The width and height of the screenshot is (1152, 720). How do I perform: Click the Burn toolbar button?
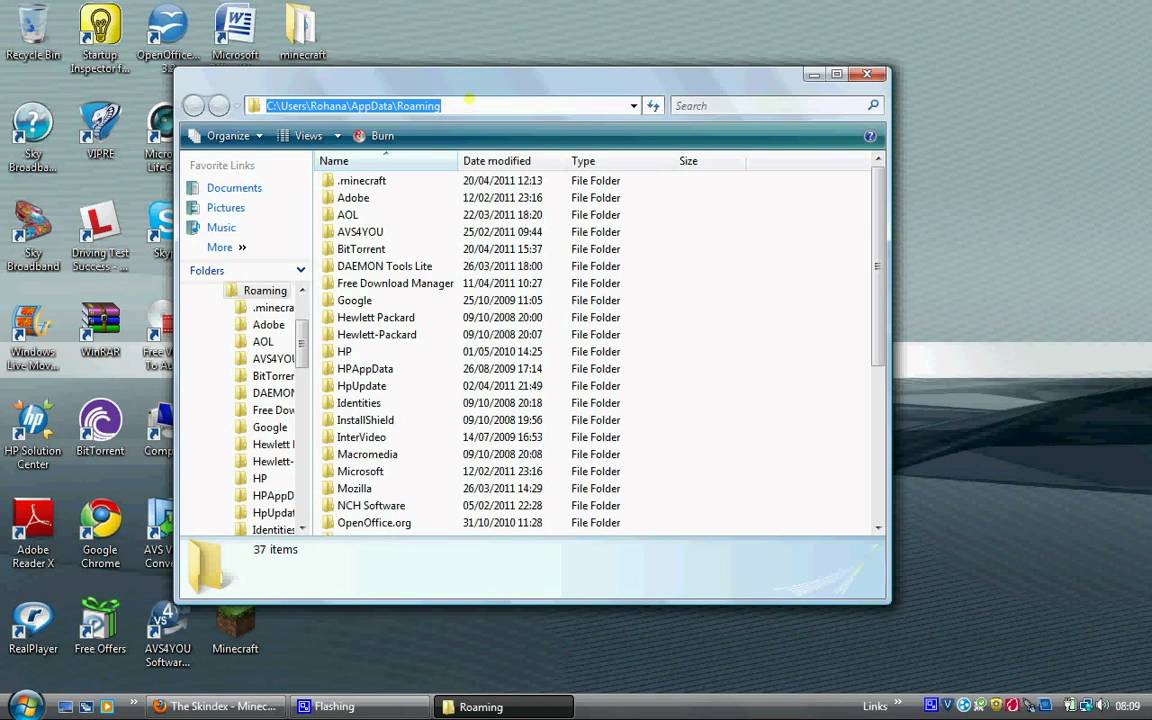point(374,136)
